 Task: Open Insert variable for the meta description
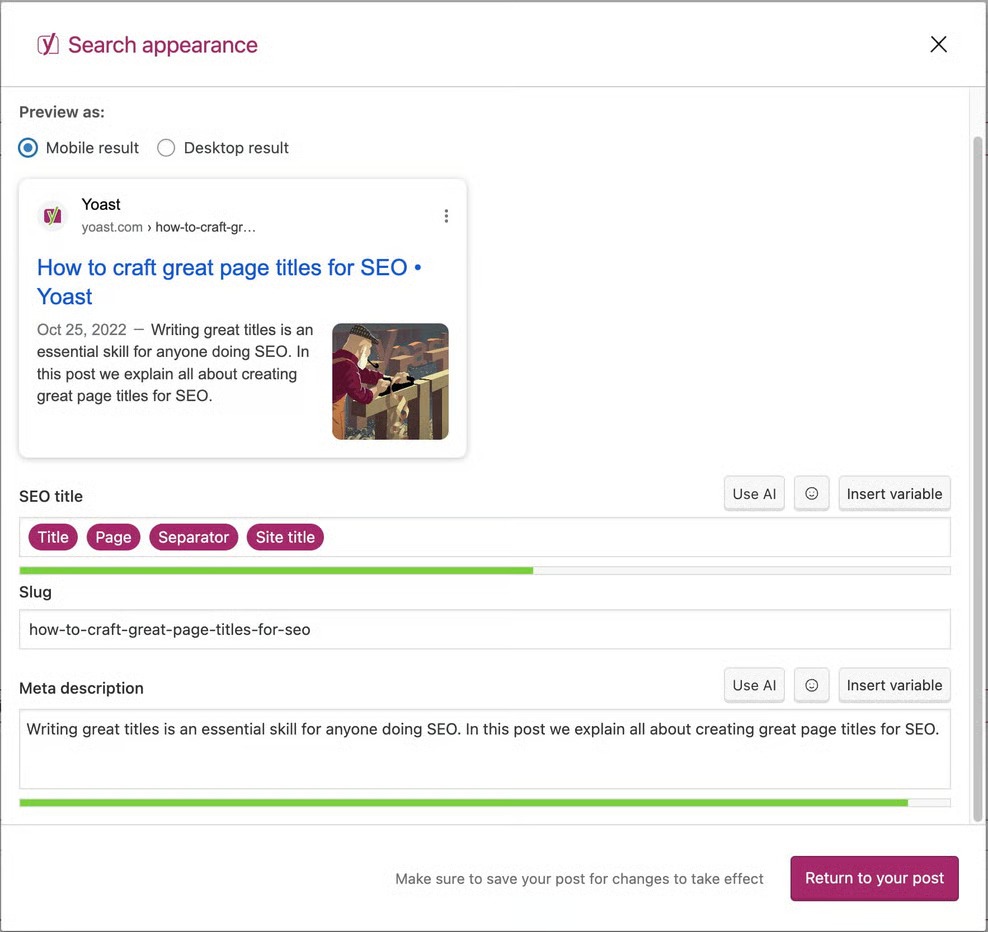[894, 685]
